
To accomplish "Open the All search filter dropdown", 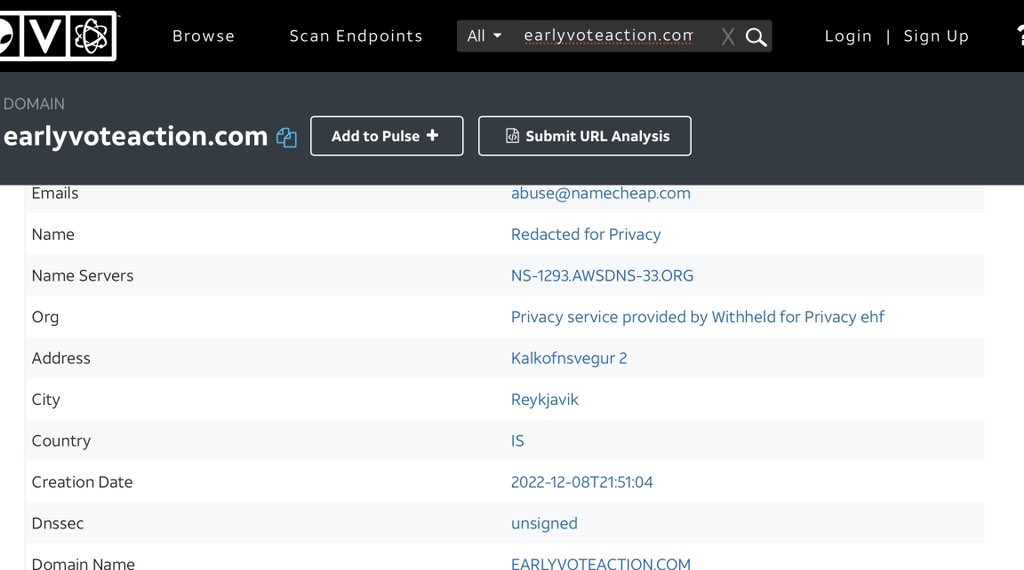I will pyautogui.click(x=485, y=36).
